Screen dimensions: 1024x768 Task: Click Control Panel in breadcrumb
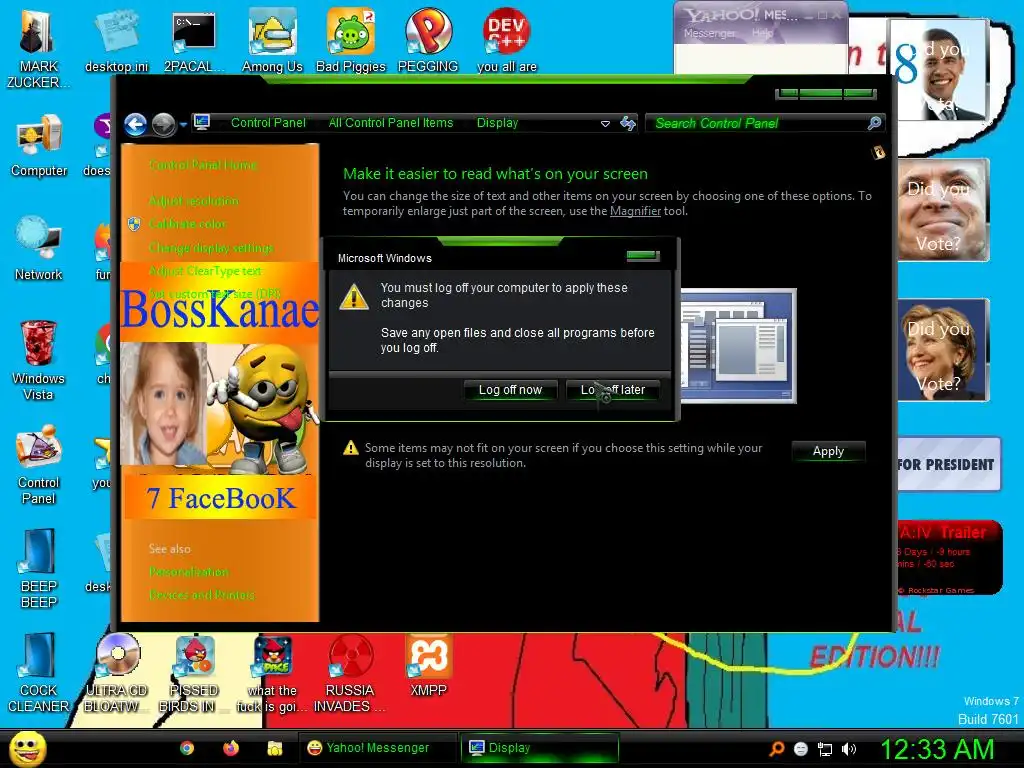click(x=268, y=123)
